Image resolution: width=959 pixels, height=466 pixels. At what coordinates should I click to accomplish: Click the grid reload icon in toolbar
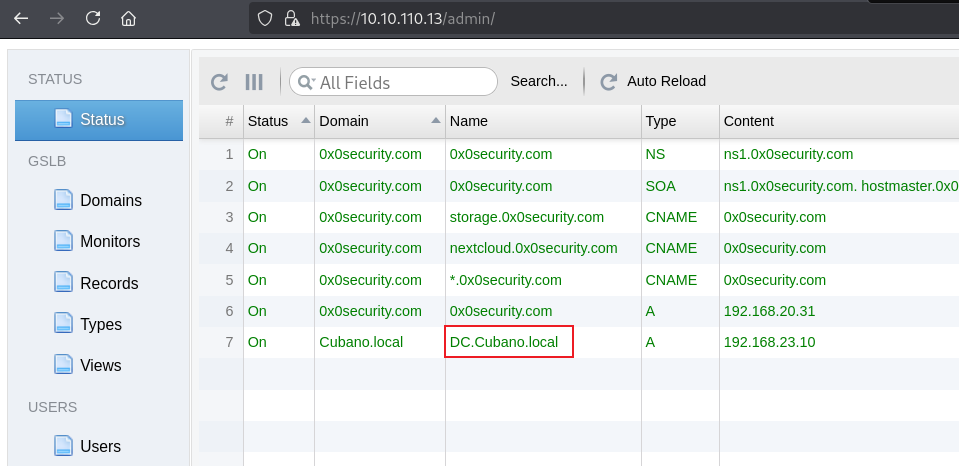[x=220, y=82]
